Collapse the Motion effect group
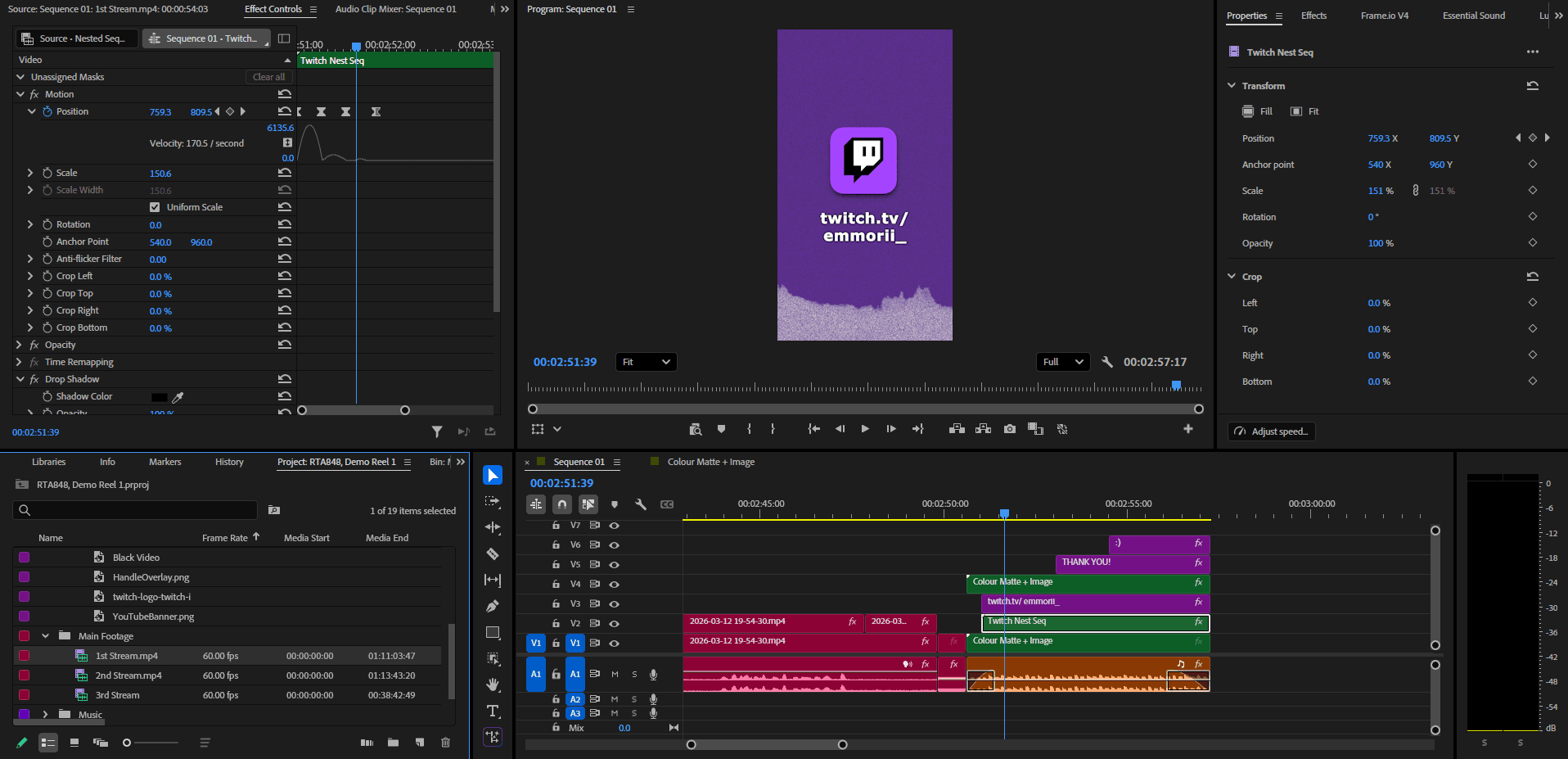 [20, 94]
